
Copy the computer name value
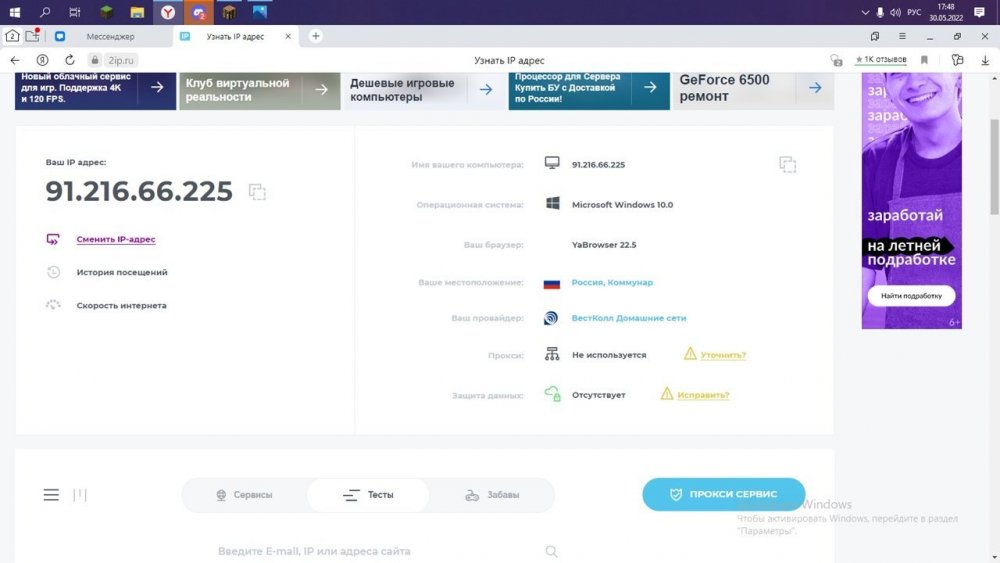pyautogui.click(x=788, y=165)
